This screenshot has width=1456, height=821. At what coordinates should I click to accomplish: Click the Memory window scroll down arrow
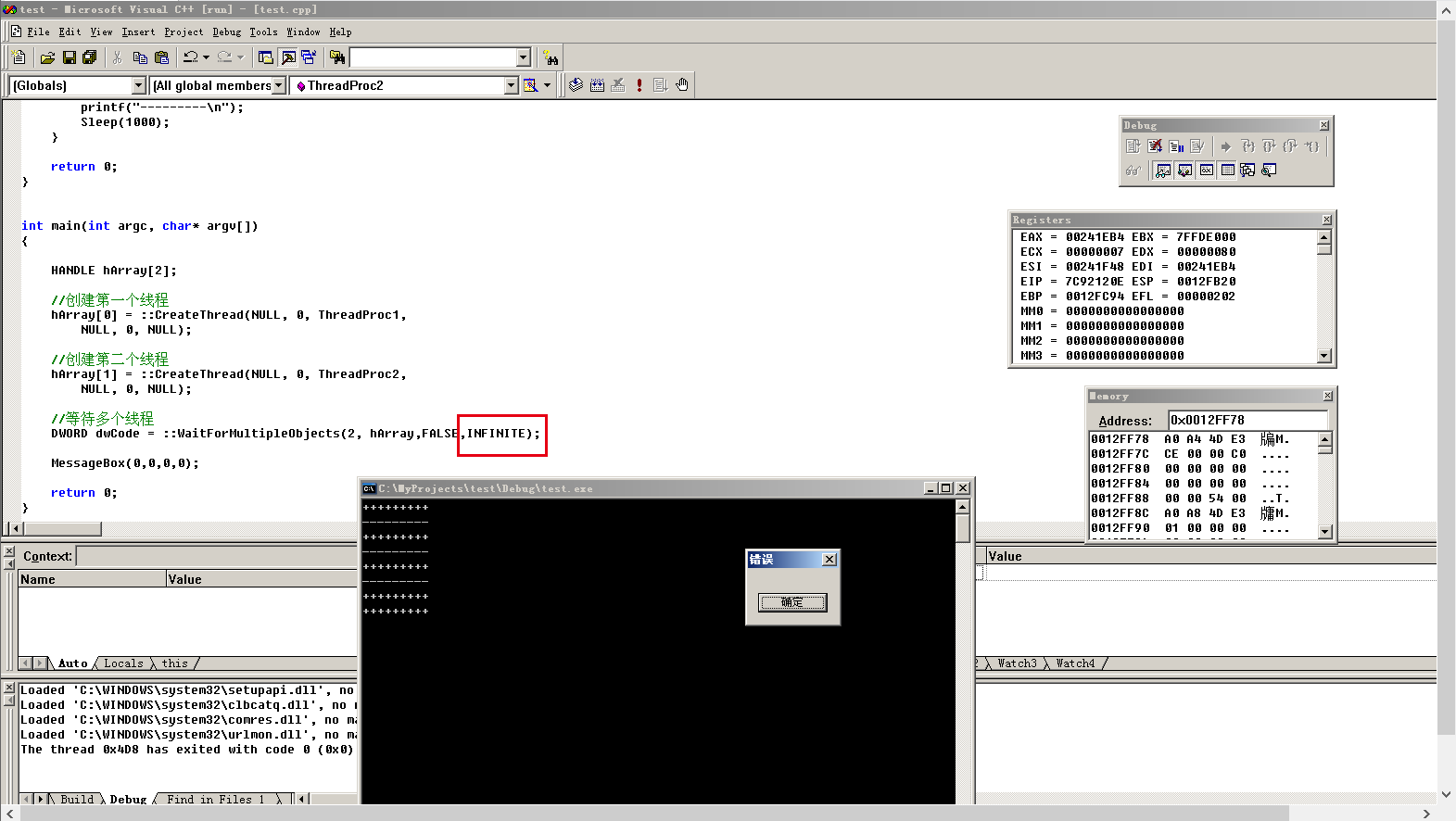1325,532
